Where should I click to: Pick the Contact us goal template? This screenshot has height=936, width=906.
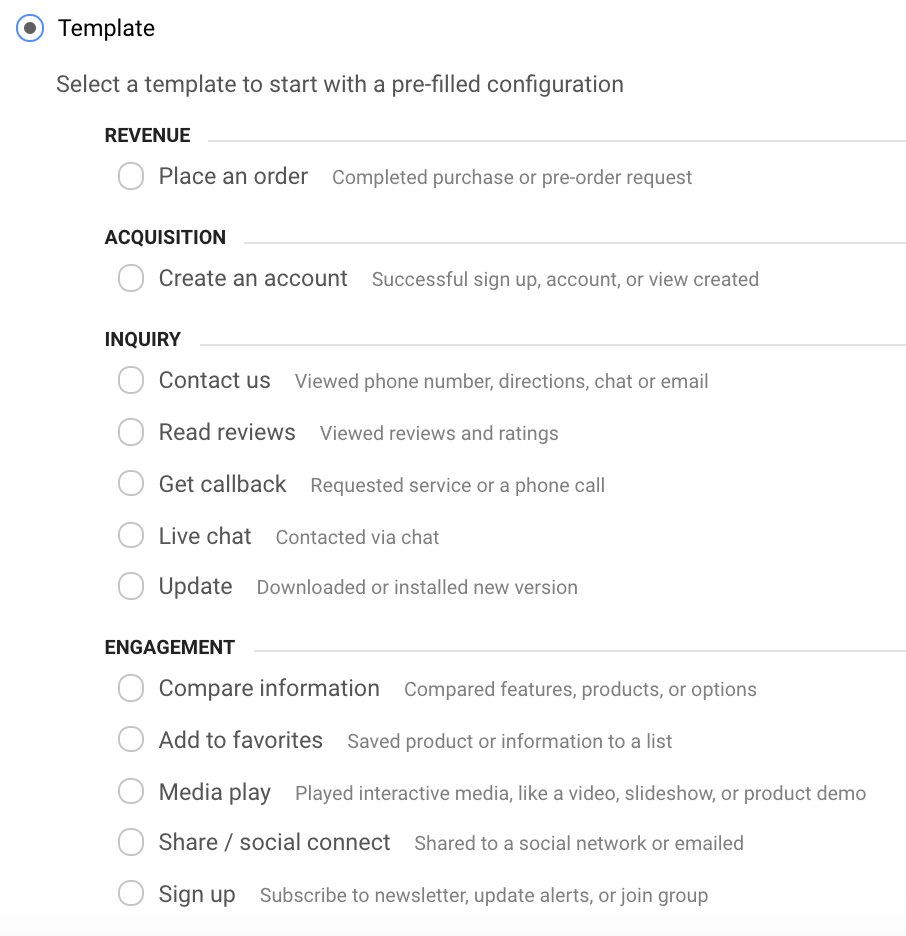coord(131,380)
